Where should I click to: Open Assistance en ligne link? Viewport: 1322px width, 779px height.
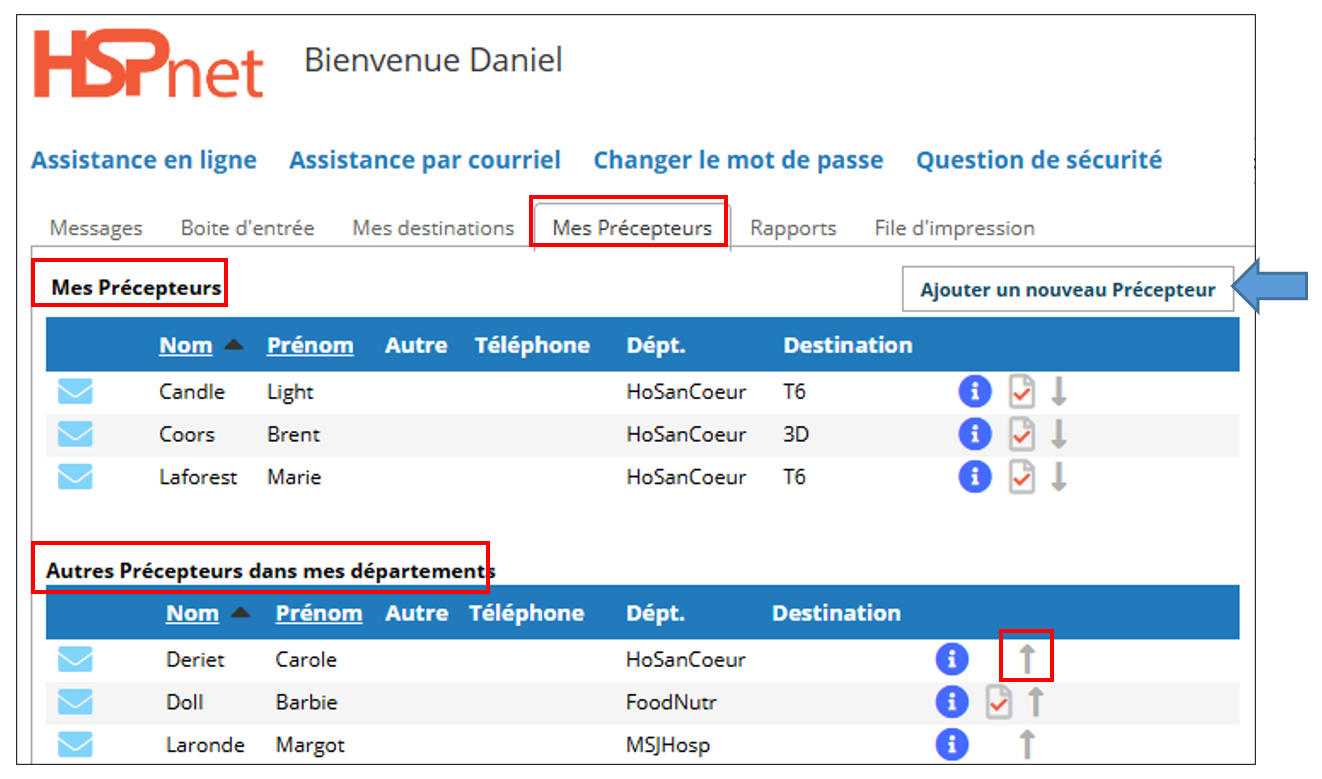click(x=144, y=160)
